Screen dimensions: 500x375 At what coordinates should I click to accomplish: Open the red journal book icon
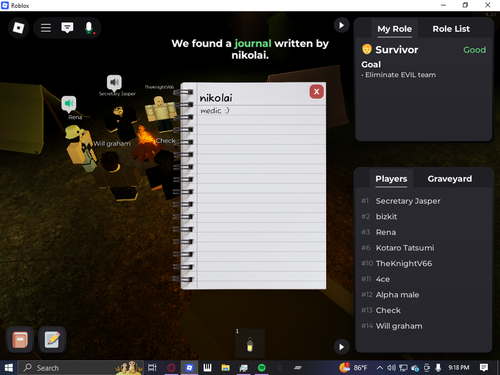(x=20, y=340)
